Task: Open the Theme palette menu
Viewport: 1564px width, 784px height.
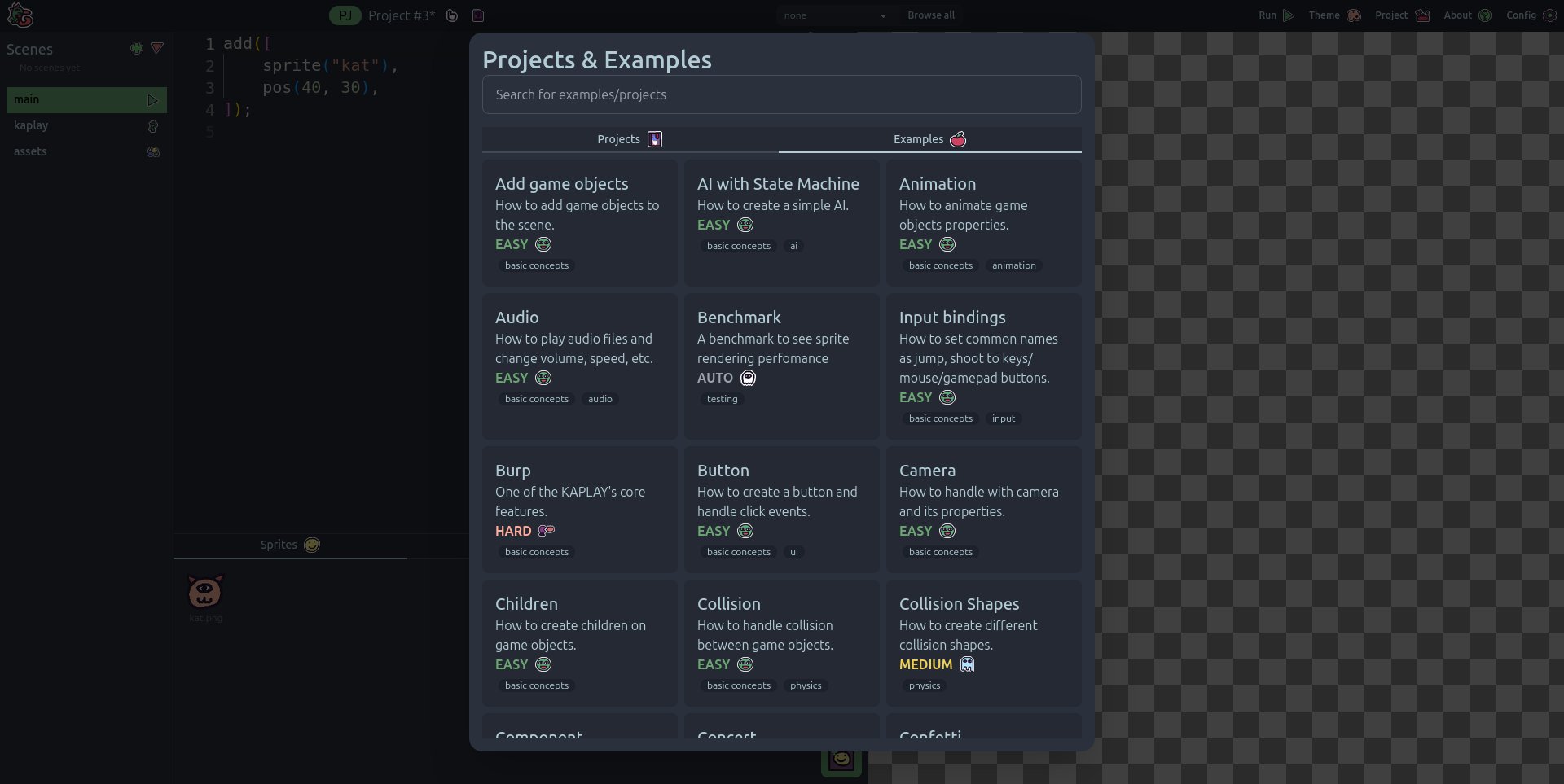Action: pos(1334,15)
